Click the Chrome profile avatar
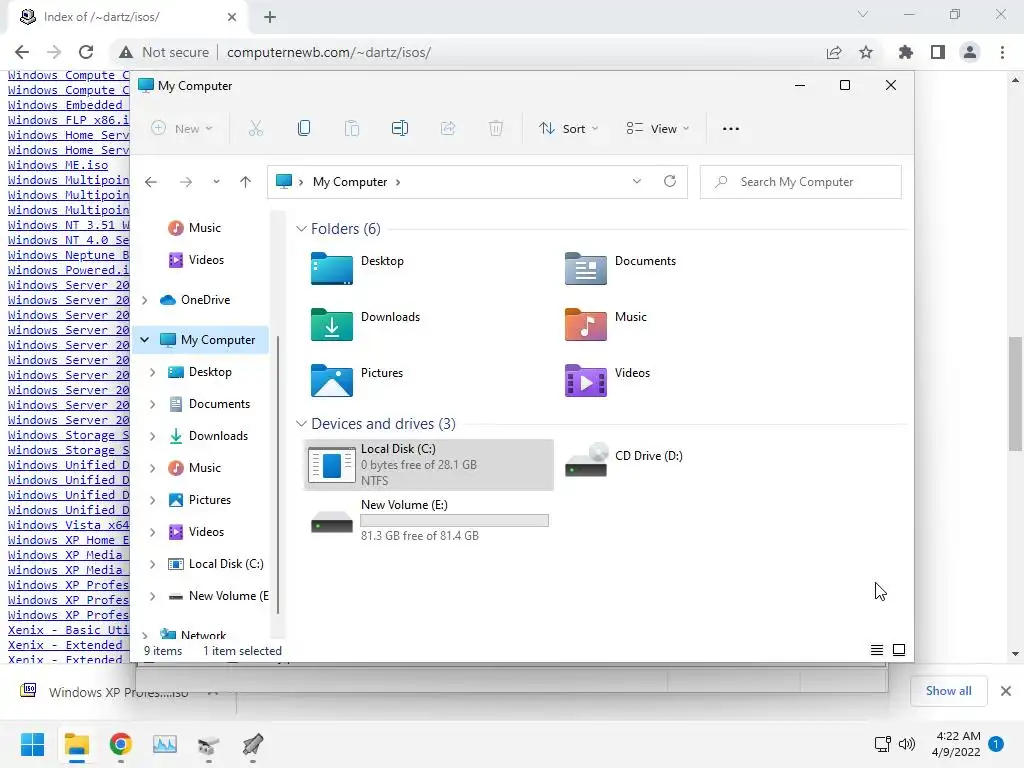 [x=970, y=52]
